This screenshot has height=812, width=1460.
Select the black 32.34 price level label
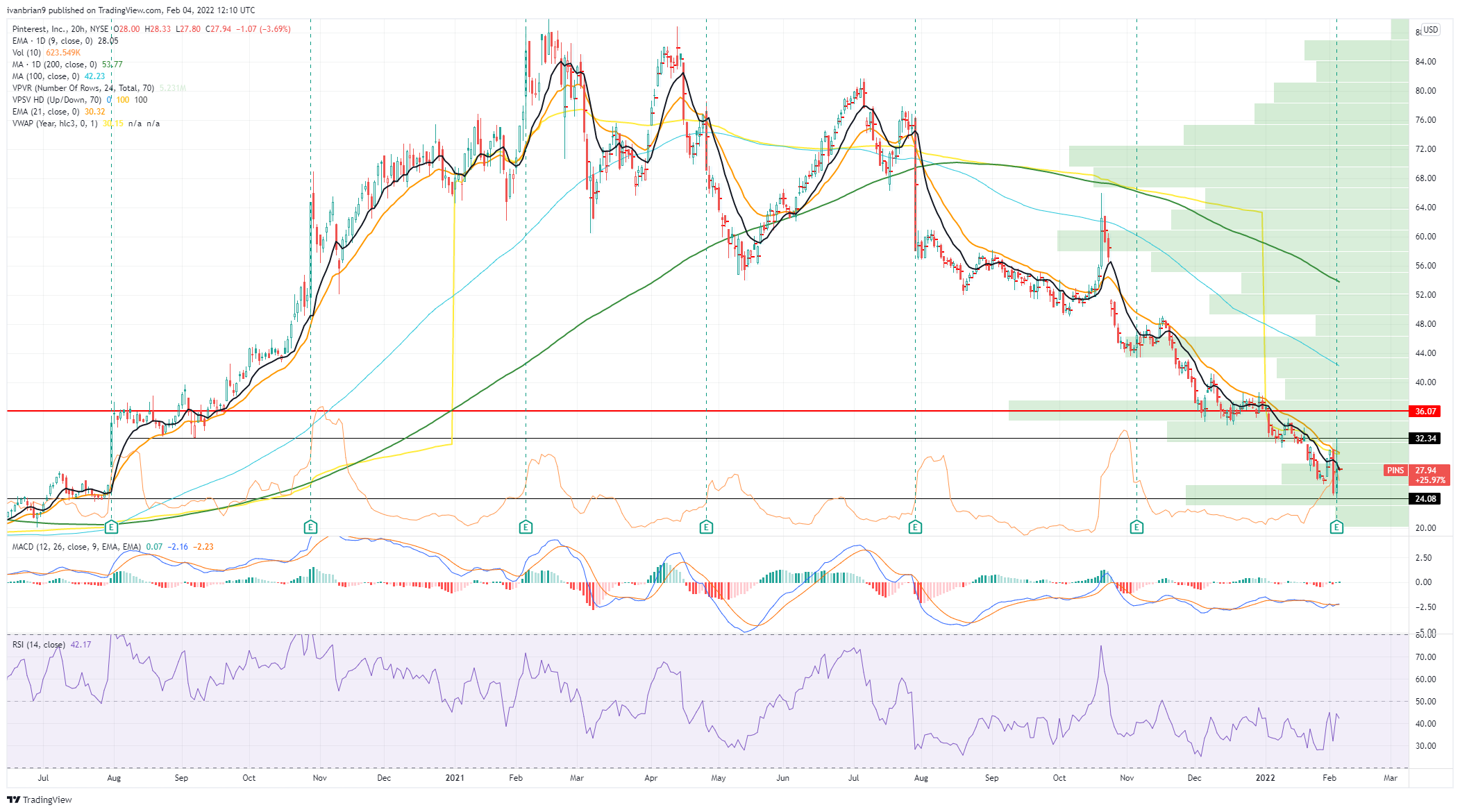click(1425, 439)
